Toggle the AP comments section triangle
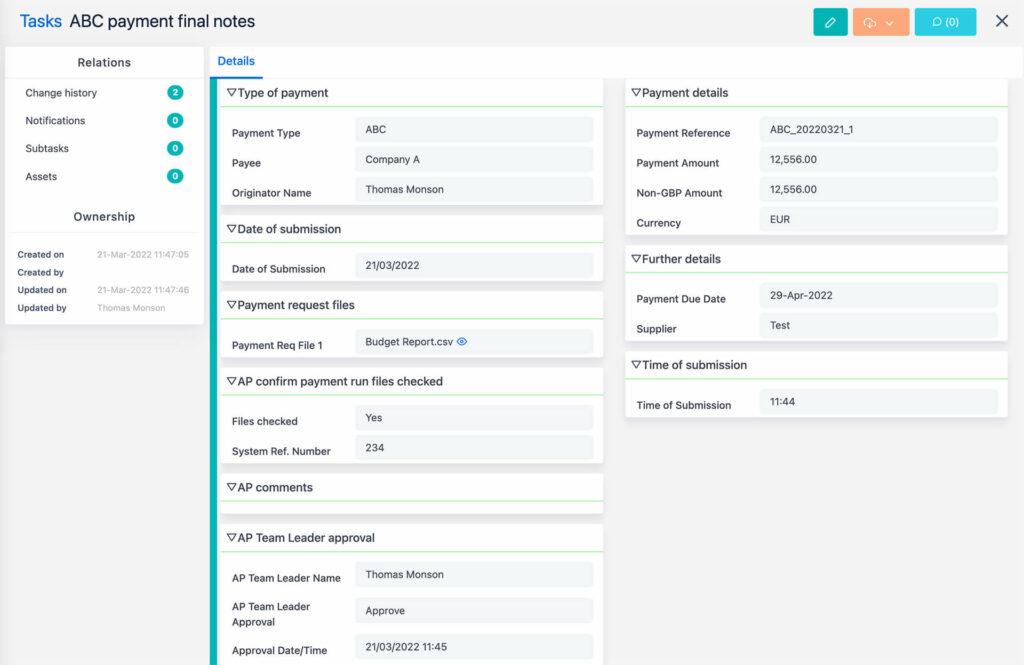The width and height of the screenshot is (1024, 665). [x=231, y=488]
